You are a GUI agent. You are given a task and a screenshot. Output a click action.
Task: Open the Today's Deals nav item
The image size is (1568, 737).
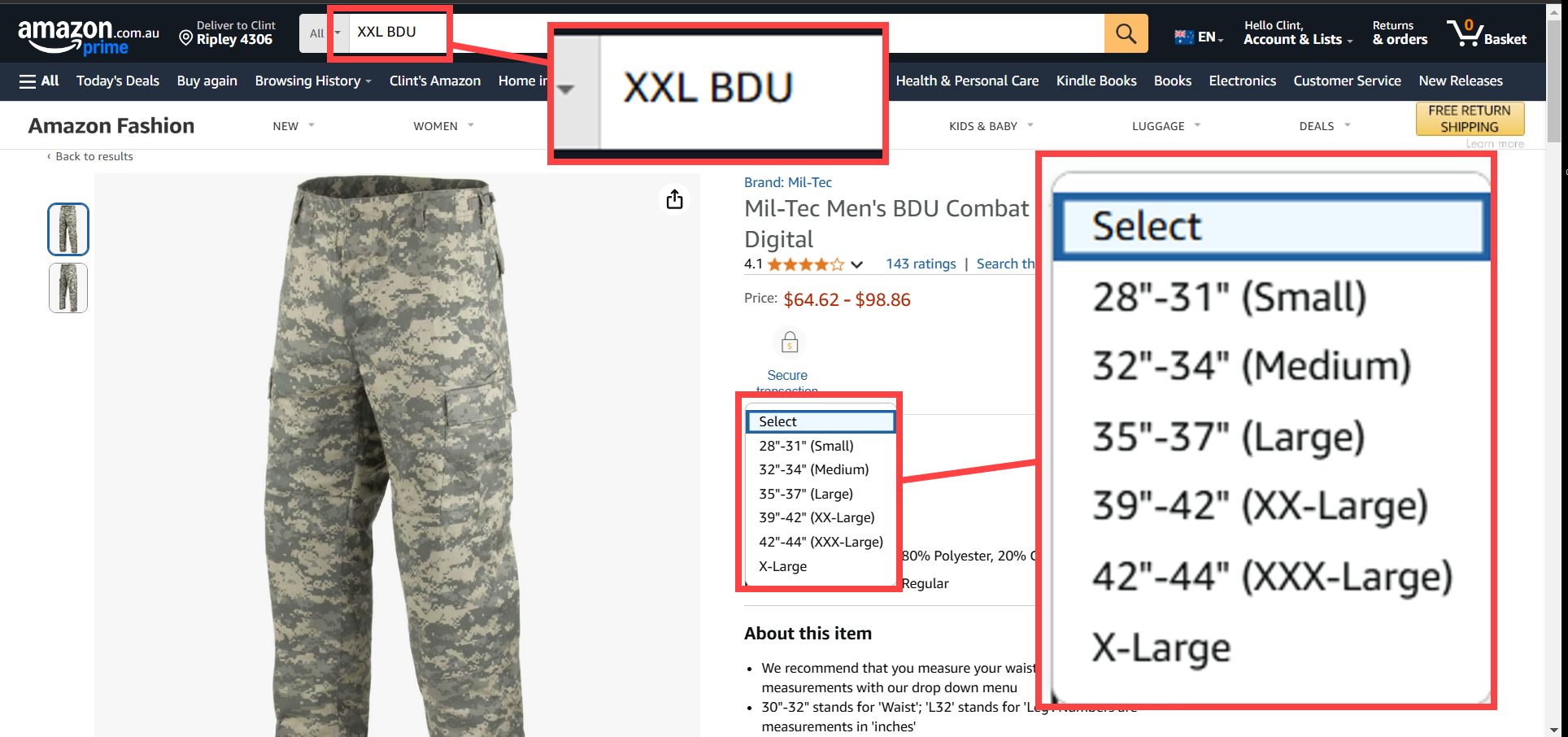point(118,81)
